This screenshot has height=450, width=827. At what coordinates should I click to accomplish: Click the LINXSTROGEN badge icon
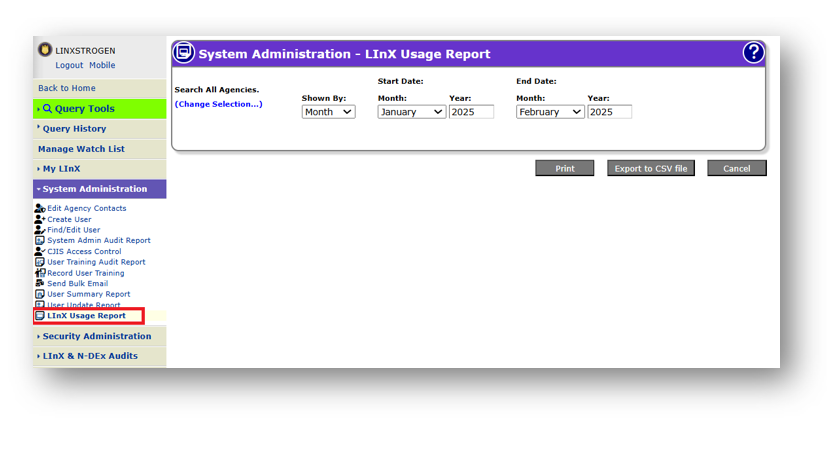coord(45,50)
